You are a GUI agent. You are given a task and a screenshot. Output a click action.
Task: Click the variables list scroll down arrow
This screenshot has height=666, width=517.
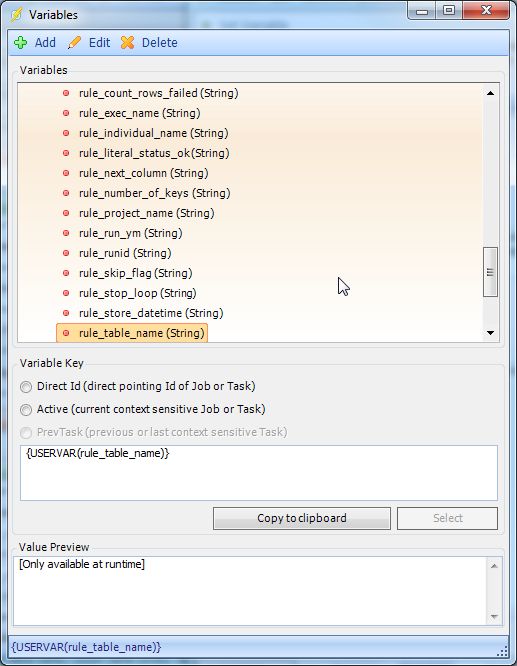(x=490, y=333)
